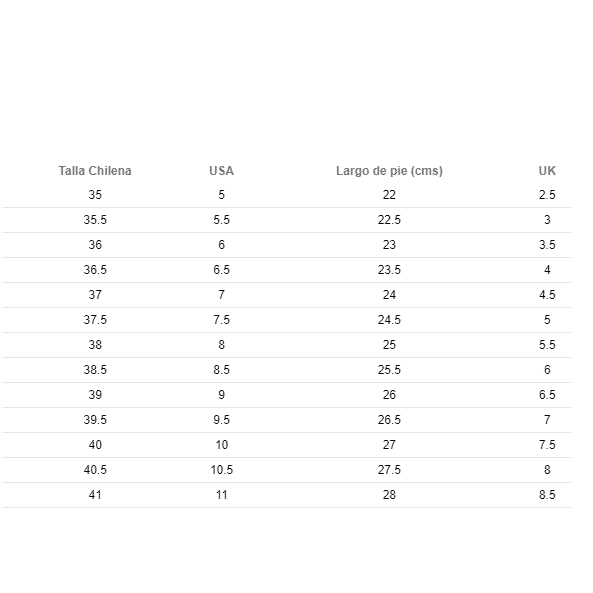
Task: Click Talla Chilena value 40.5
Action: (95, 470)
